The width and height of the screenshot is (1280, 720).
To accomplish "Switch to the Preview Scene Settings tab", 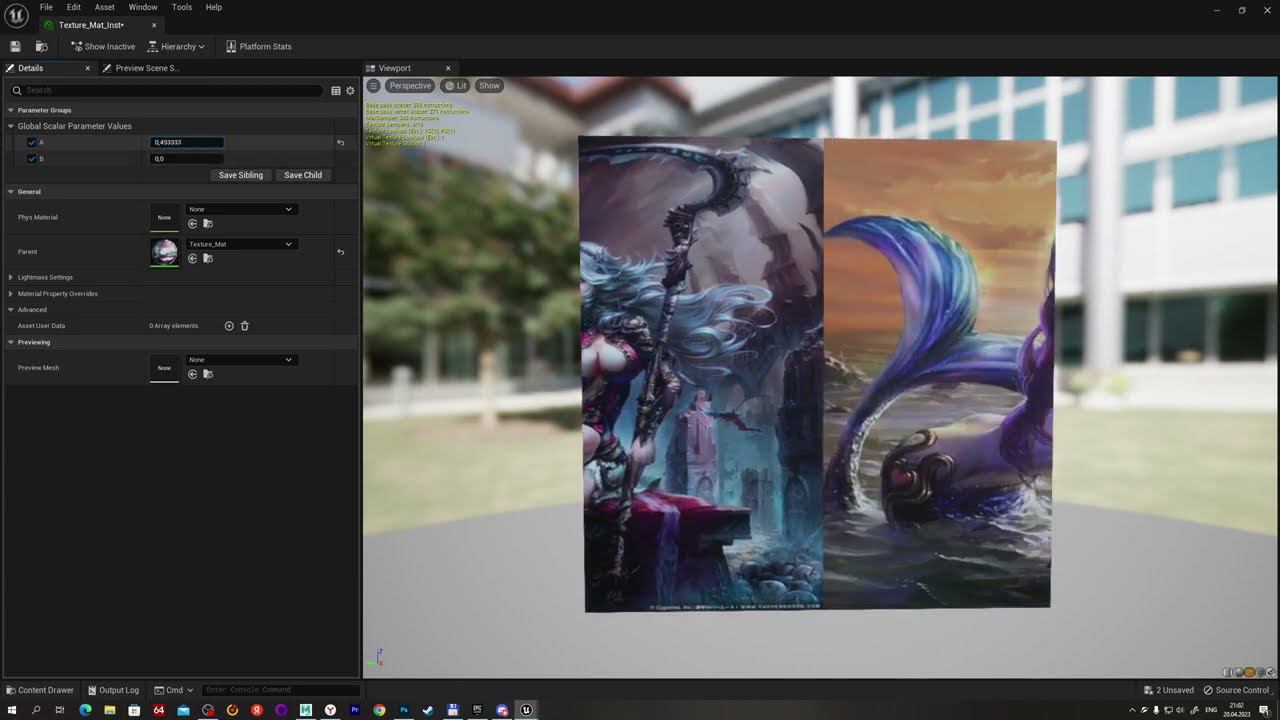I will 146,68.
